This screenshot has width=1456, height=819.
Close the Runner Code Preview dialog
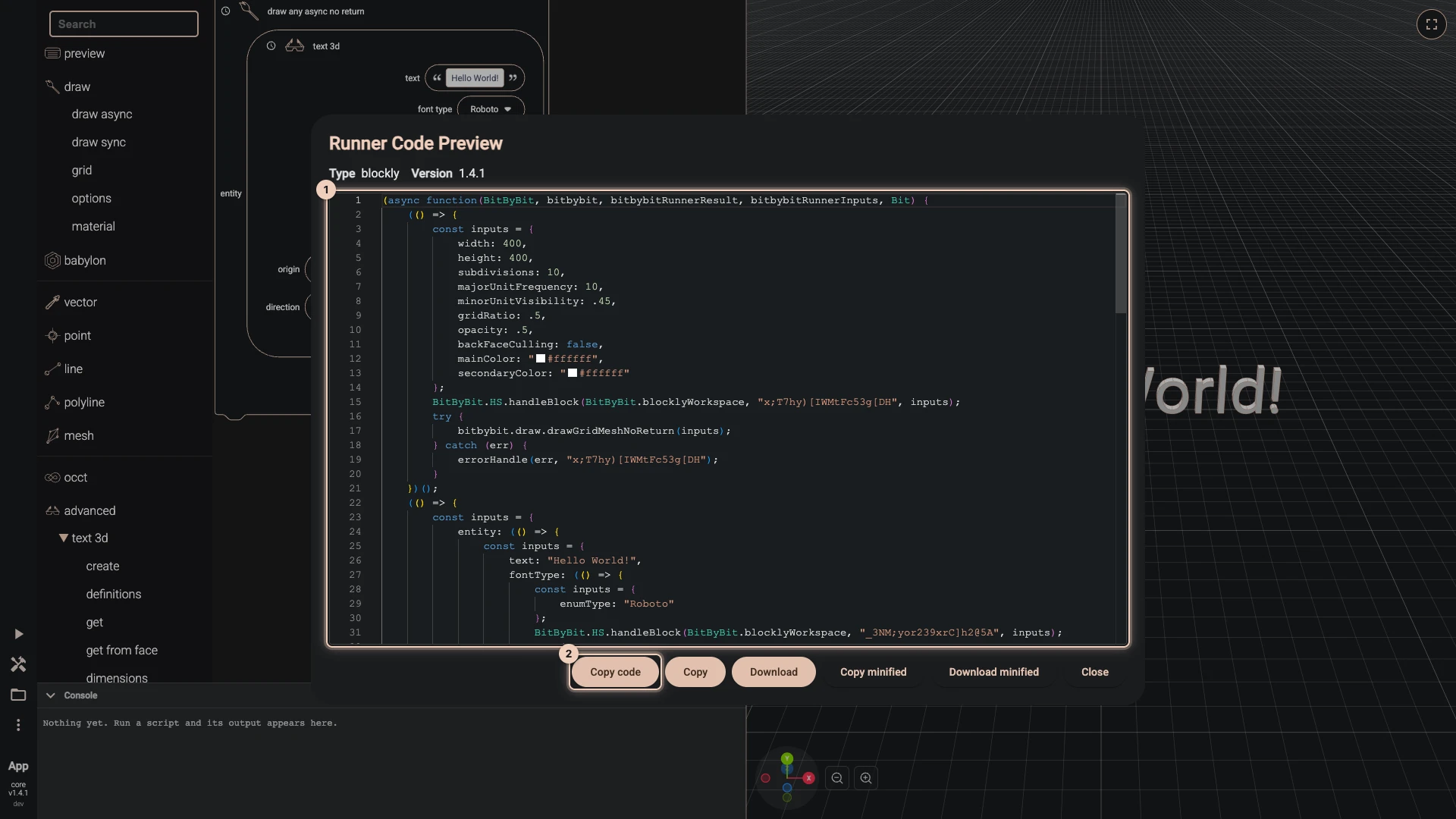pos(1094,673)
